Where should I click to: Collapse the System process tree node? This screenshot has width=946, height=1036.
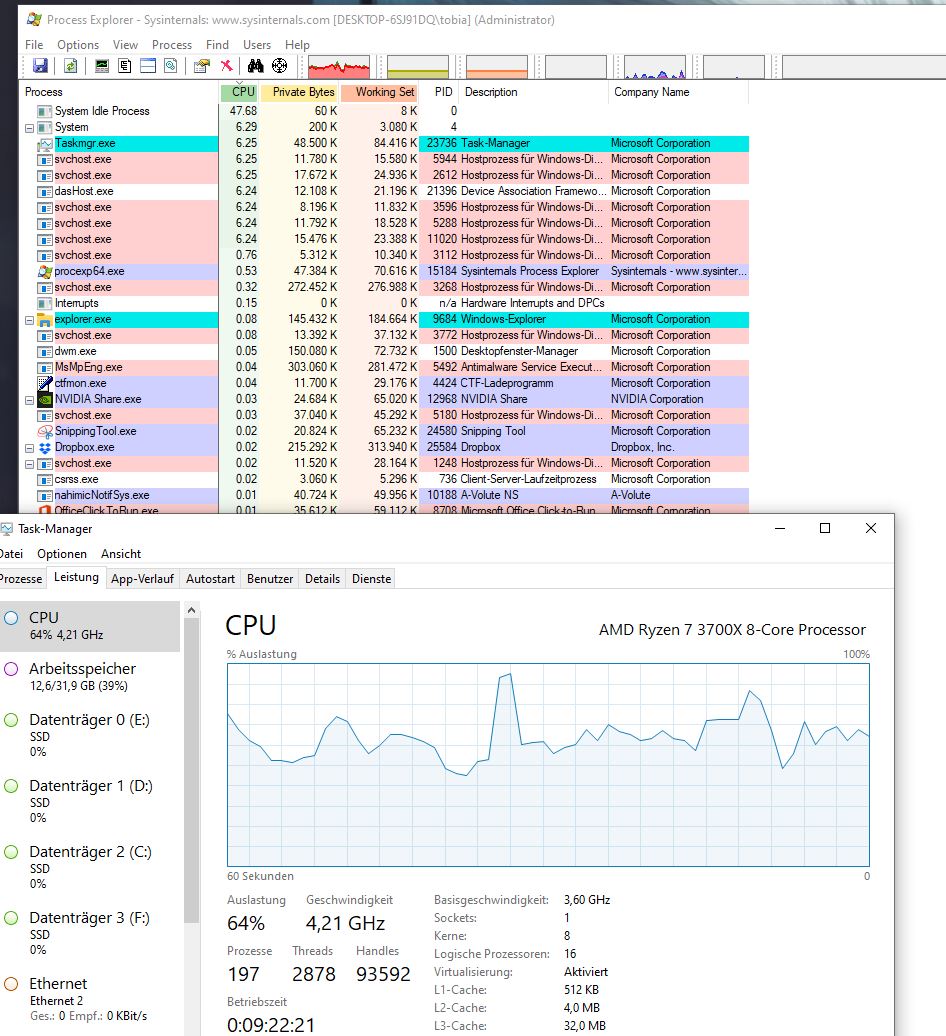tap(29, 128)
